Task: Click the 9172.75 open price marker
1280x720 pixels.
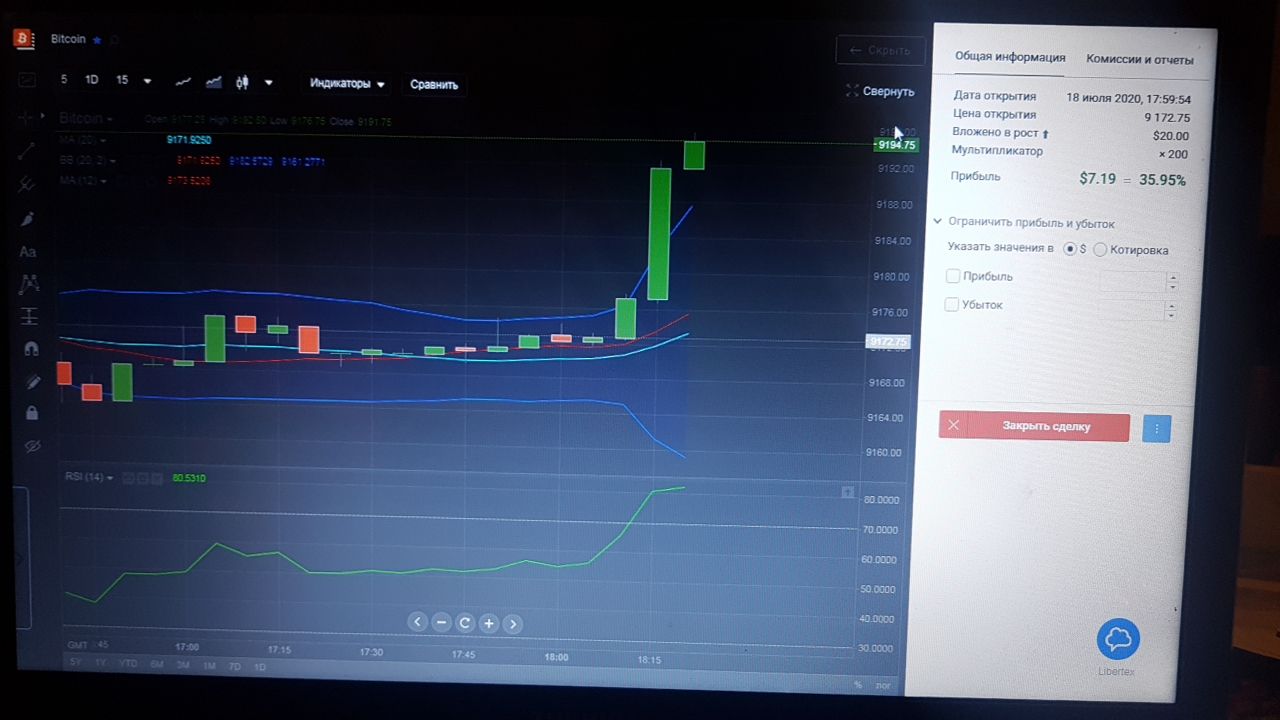Action: point(887,342)
